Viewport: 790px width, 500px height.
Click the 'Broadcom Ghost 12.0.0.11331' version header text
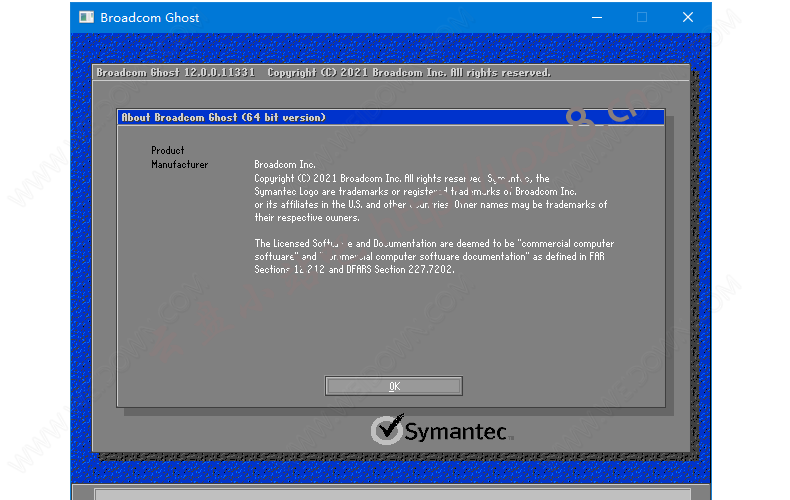tap(176, 73)
